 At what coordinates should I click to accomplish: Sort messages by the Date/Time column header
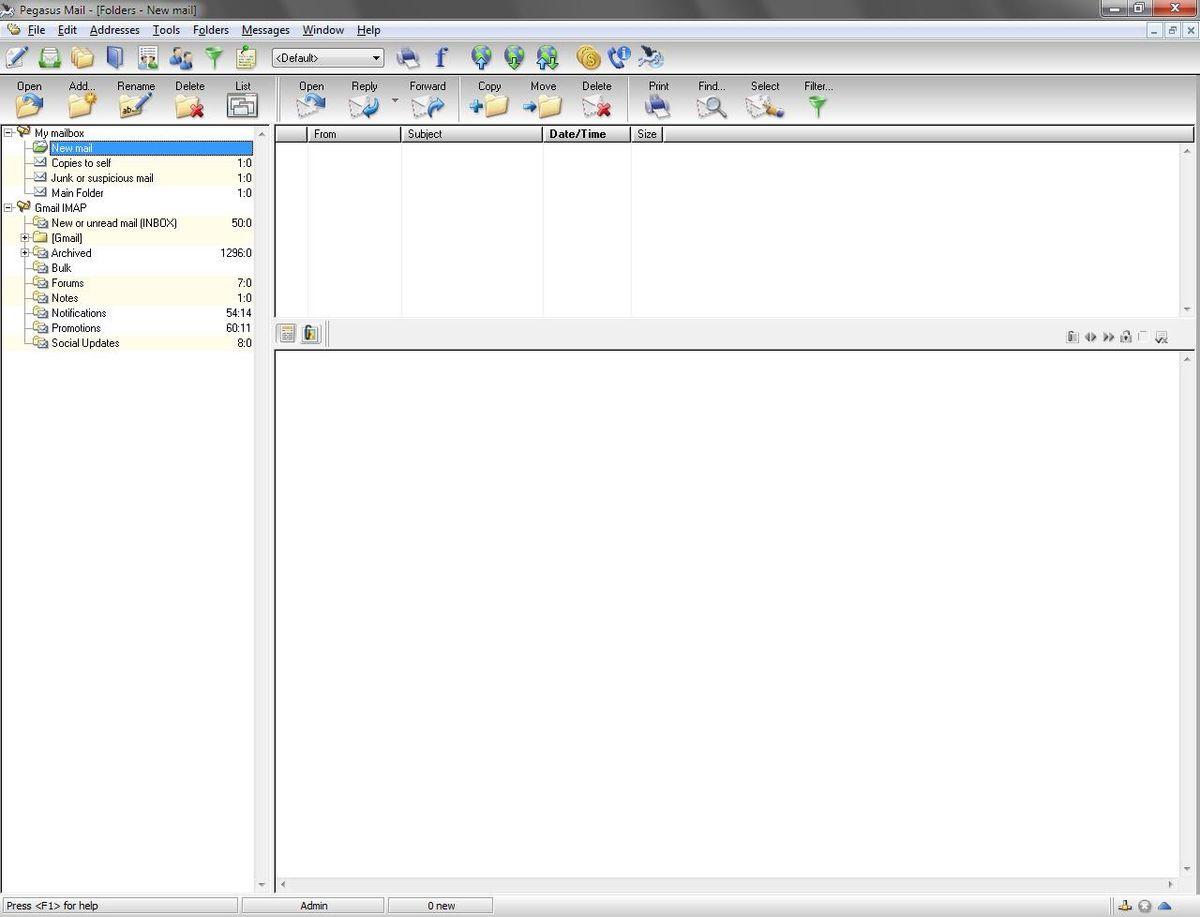[x=587, y=134]
